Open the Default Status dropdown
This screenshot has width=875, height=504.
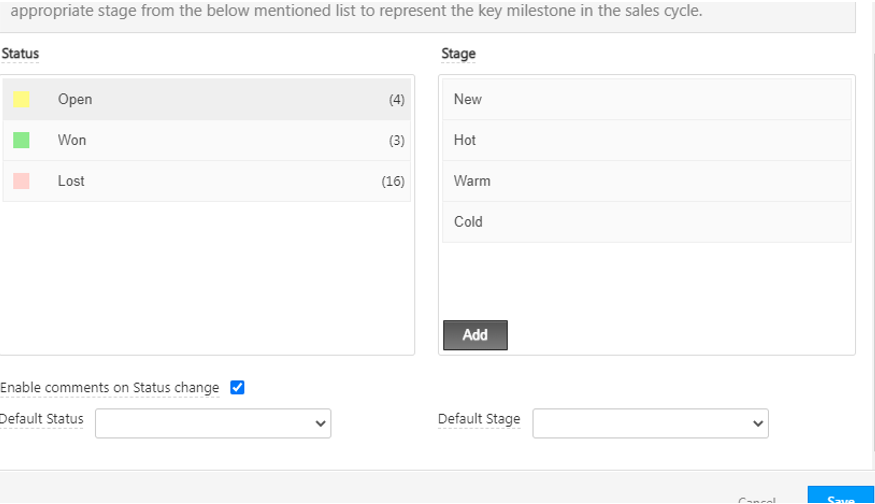tap(213, 423)
